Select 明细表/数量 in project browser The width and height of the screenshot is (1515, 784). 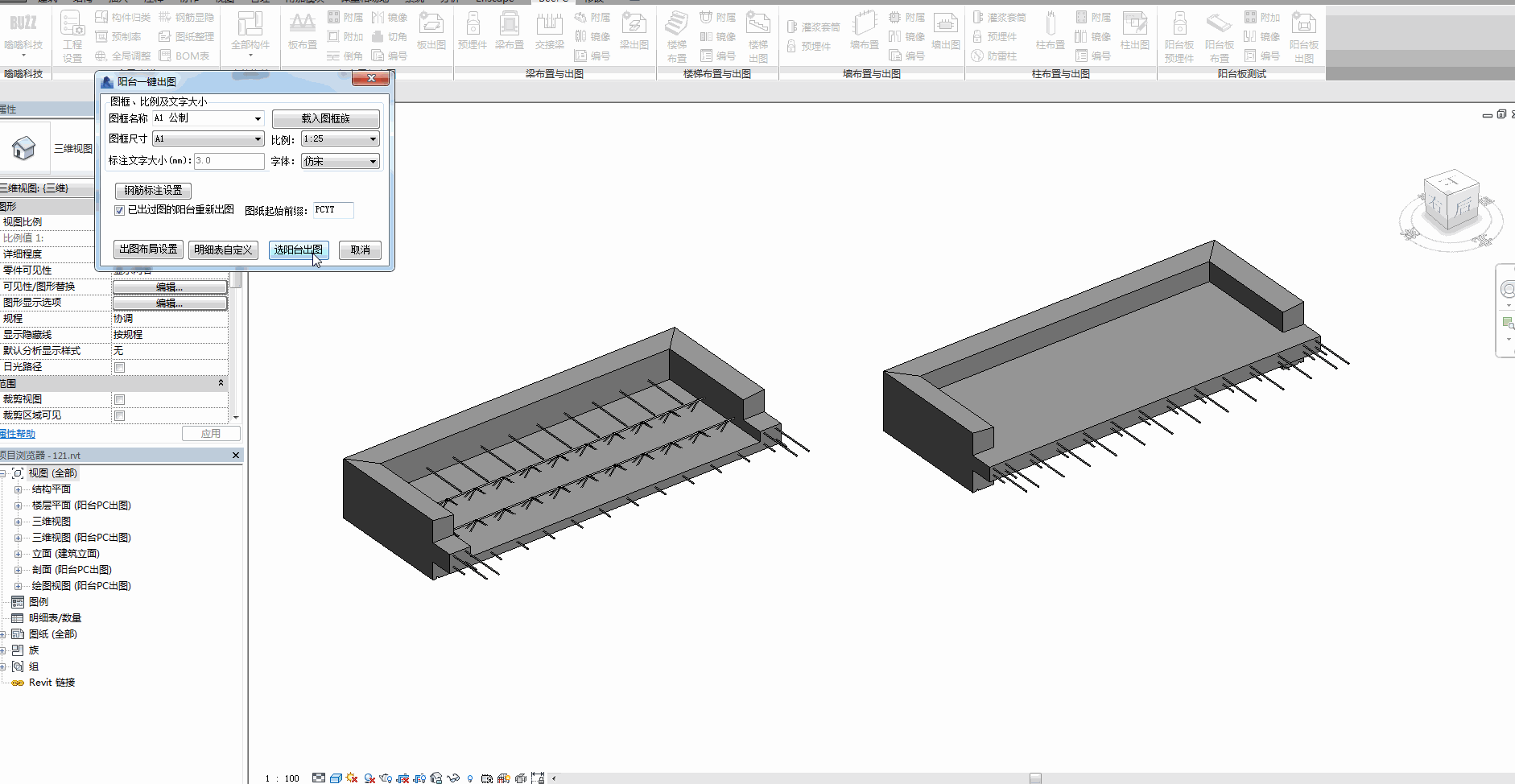[x=55, y=618]
